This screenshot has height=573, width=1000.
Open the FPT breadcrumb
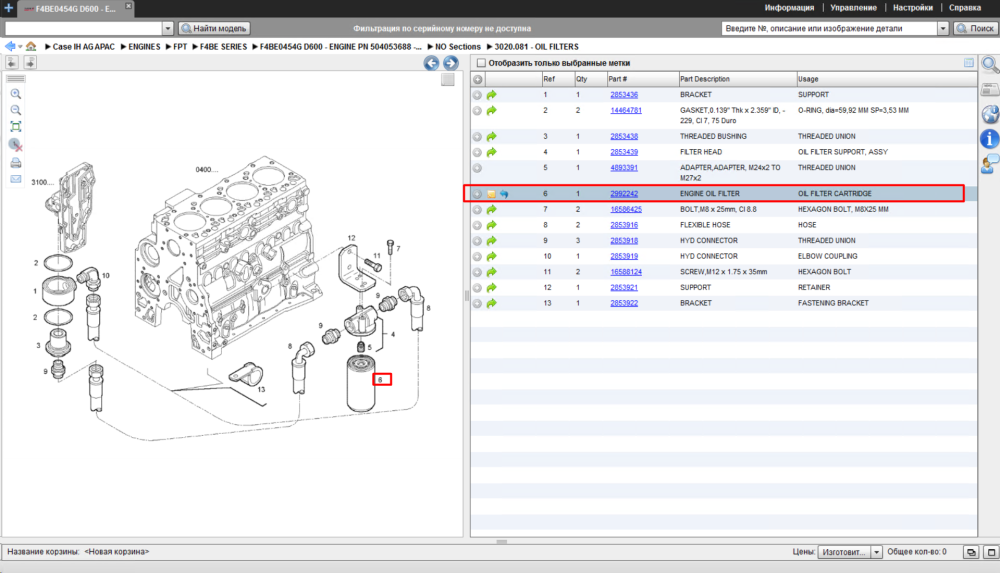tap(180, 47)
